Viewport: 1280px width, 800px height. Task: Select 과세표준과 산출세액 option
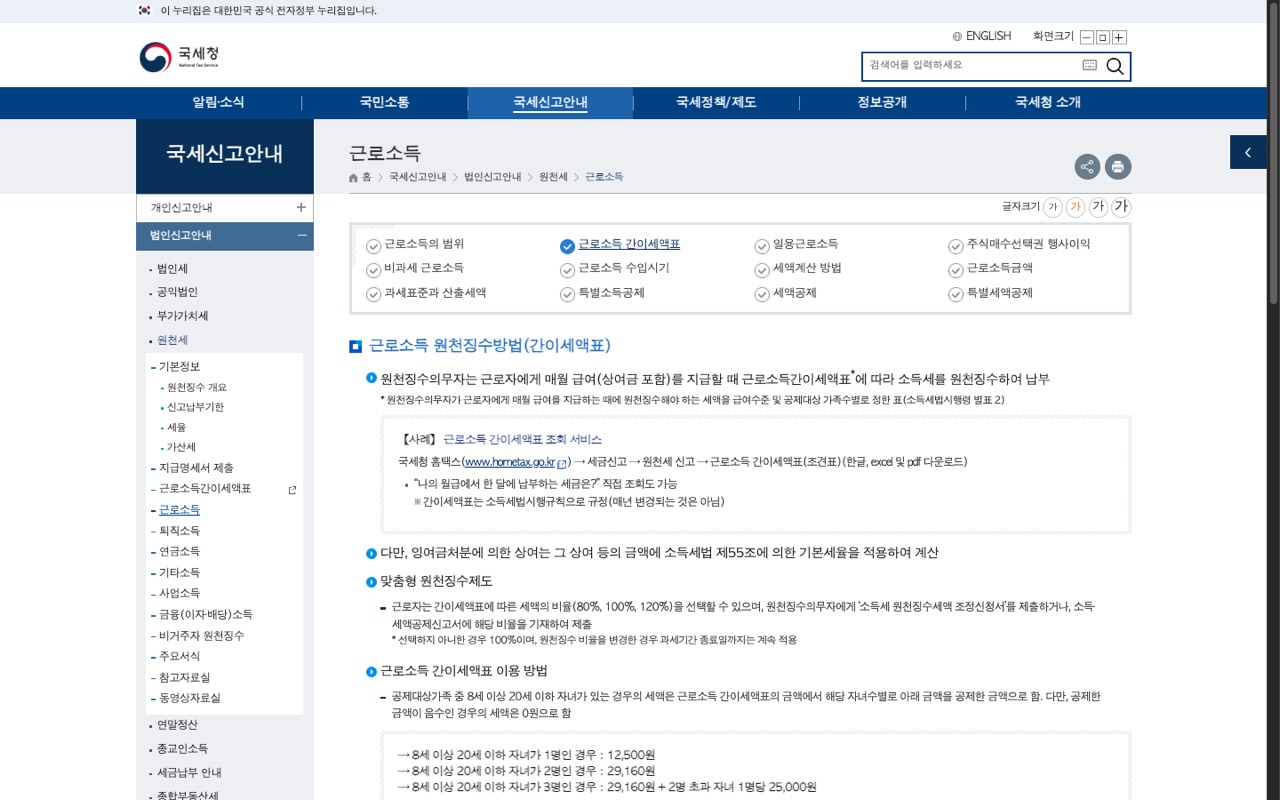point(426,293)
